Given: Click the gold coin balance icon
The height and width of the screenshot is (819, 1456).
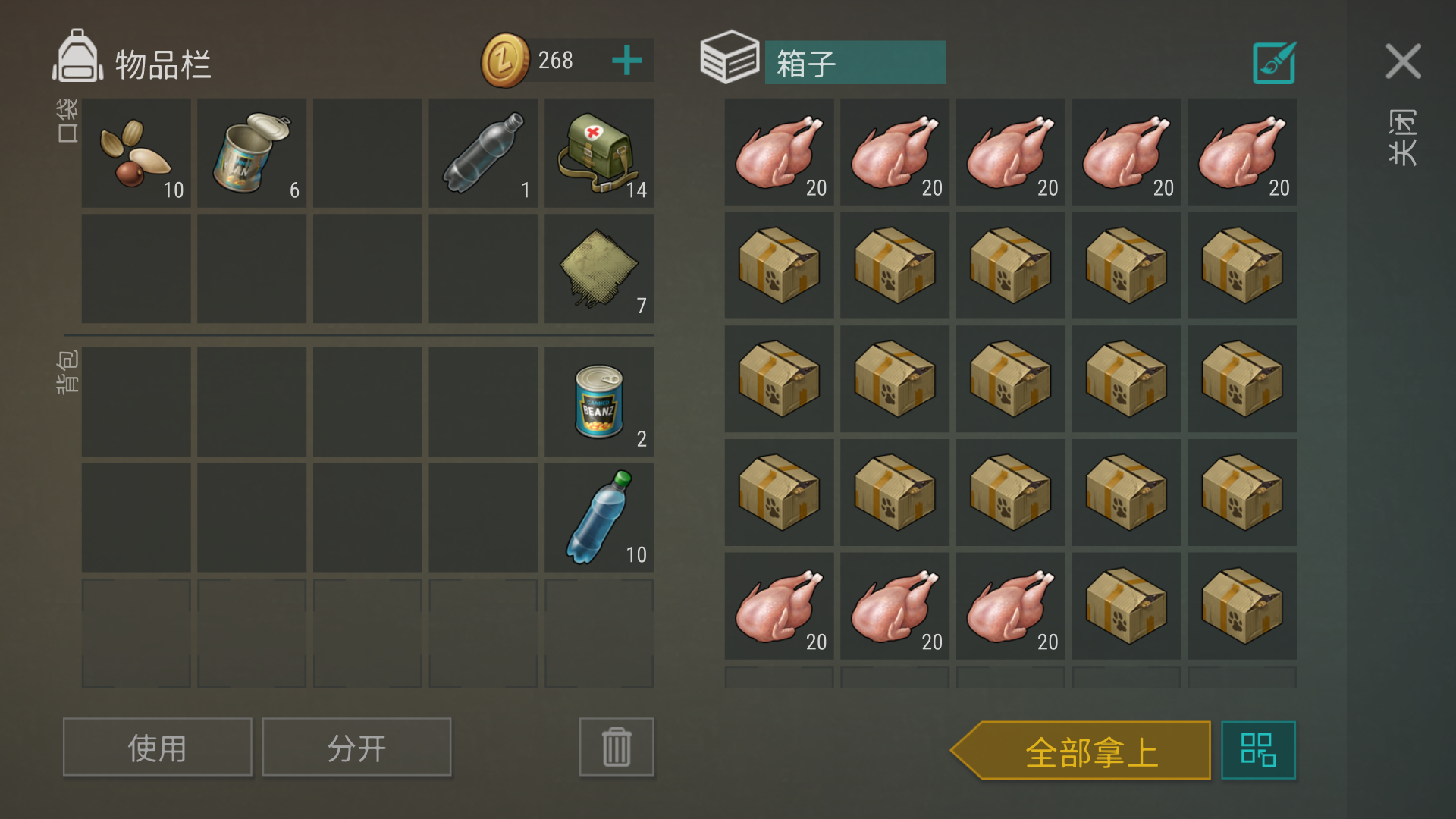Looking at the screenshot, I should 505,61.
